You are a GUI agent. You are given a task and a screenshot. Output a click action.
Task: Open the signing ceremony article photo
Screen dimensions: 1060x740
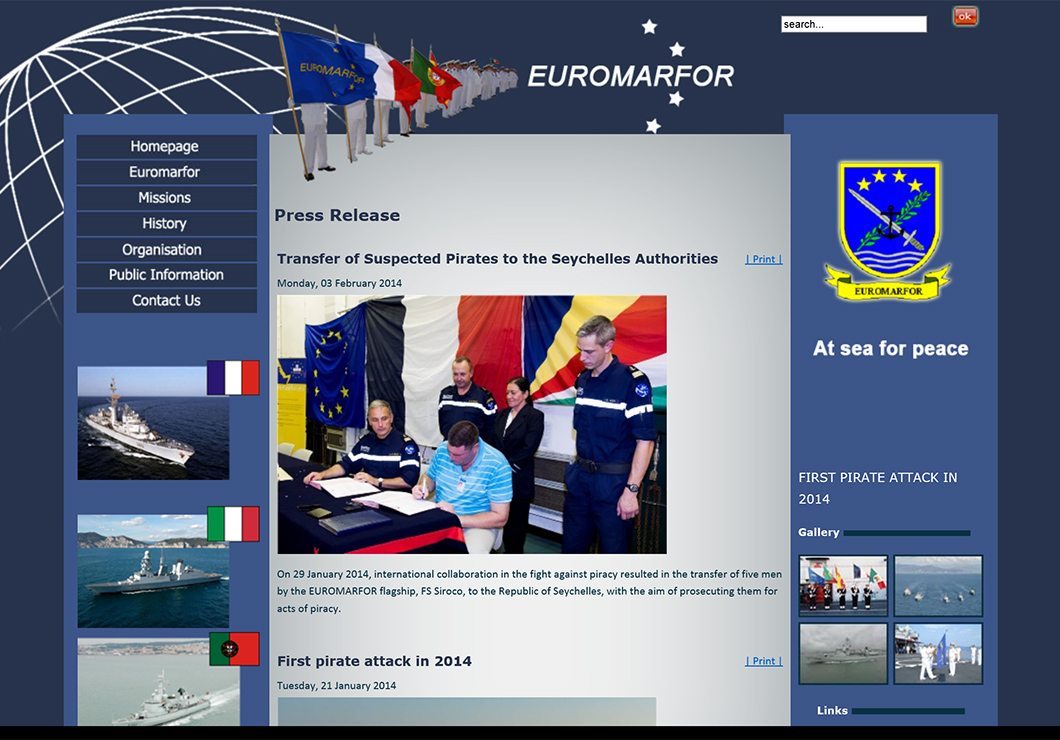(x=472, y=424)
